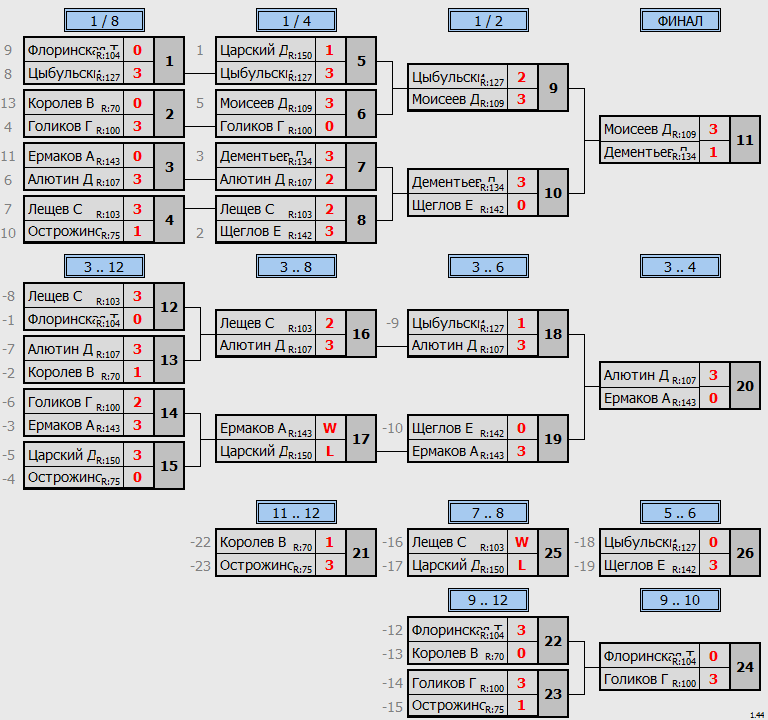This screenshot has width=768, height=720.
Task: Select Флоринская in match 1
Action: click(x=73, y=50)
